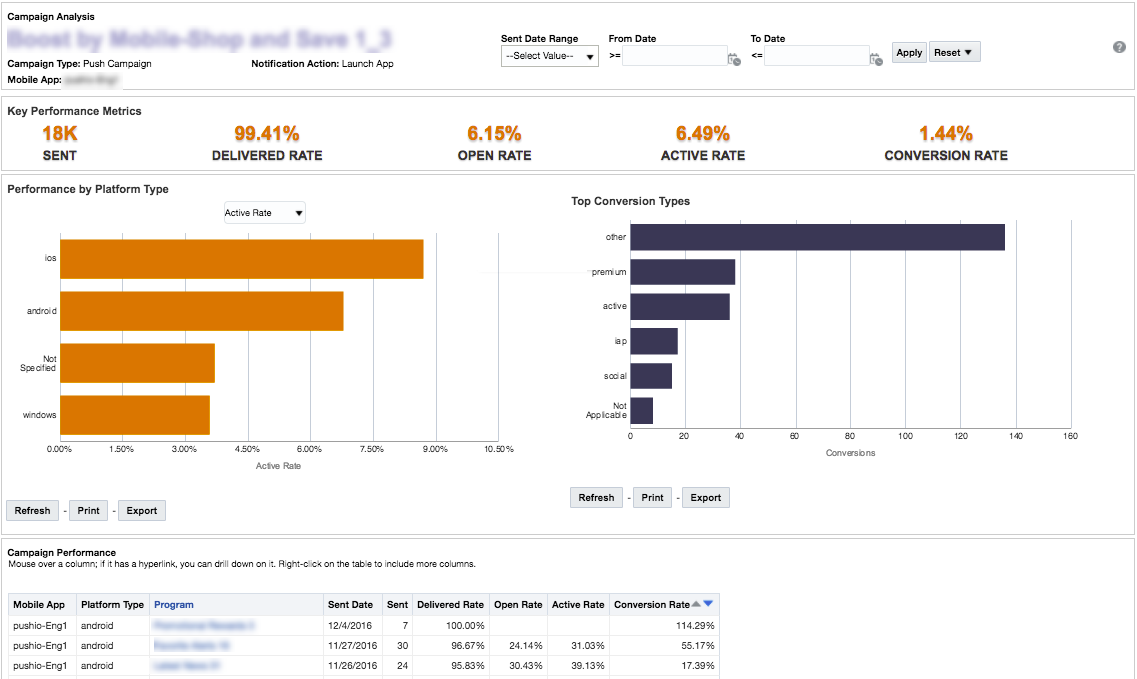Viewport: 1137px width, 679px height.
Task: Click into the From Date field
Action: click(x=674, y=56)
